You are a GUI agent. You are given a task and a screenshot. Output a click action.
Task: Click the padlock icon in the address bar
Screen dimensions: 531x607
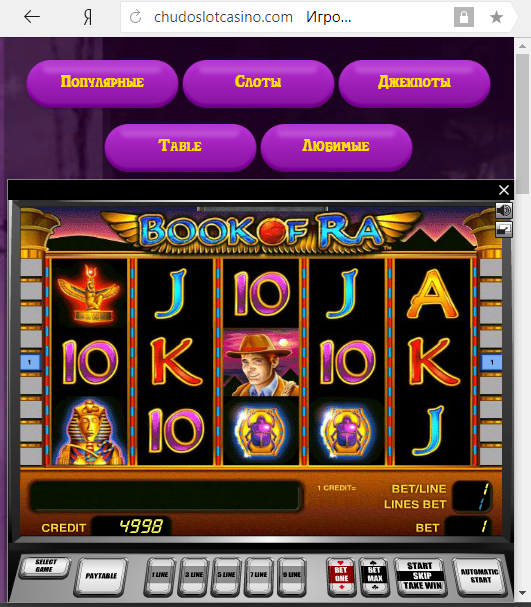[x=464, y=17]
